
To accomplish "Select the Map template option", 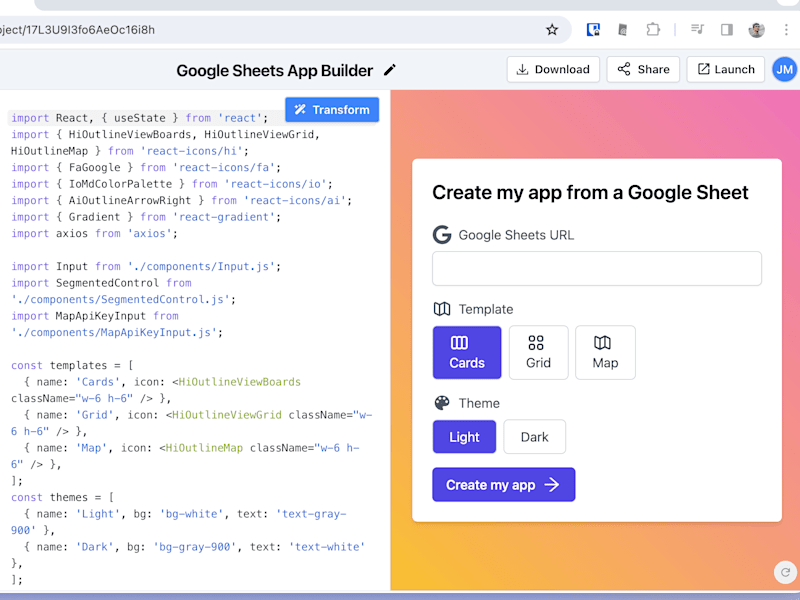I will click(x=605, y=353).
